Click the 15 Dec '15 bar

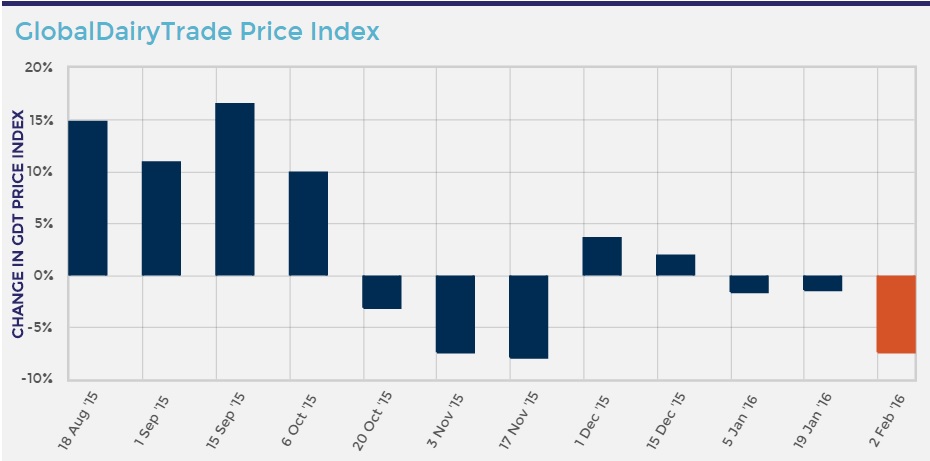click(x=676, y=265)
